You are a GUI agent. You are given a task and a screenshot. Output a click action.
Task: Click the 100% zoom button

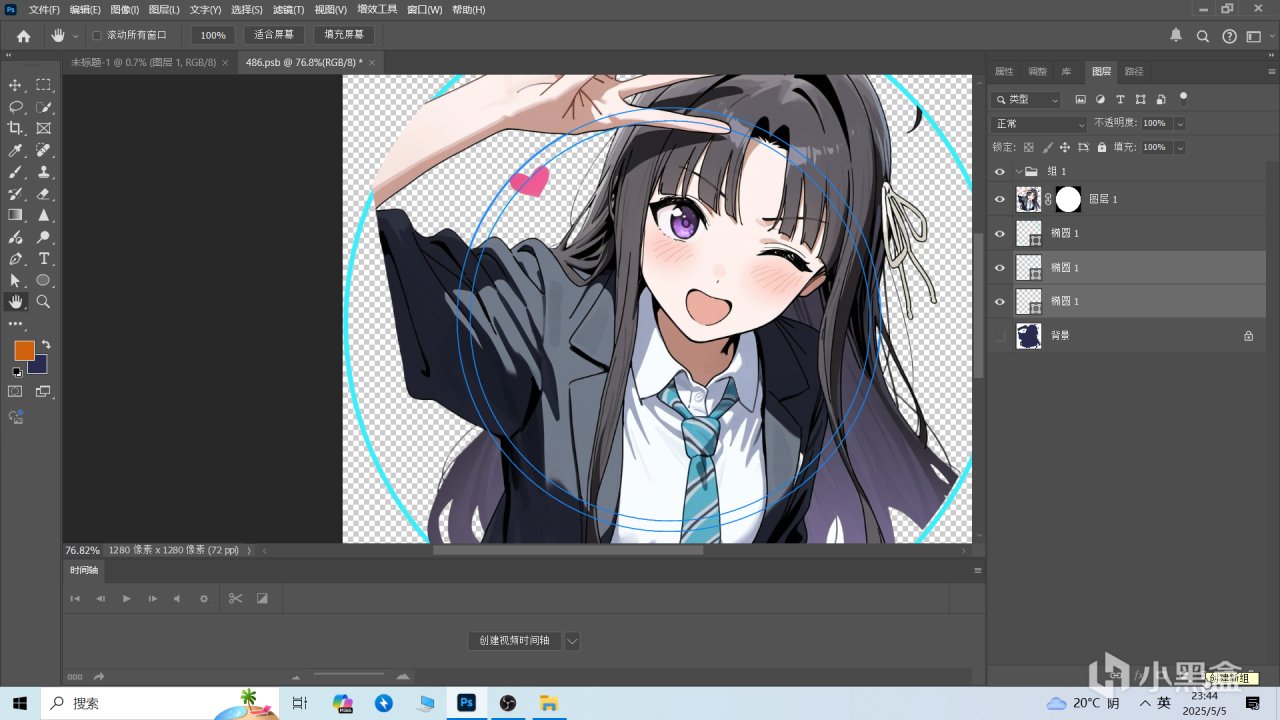(212, 35)
